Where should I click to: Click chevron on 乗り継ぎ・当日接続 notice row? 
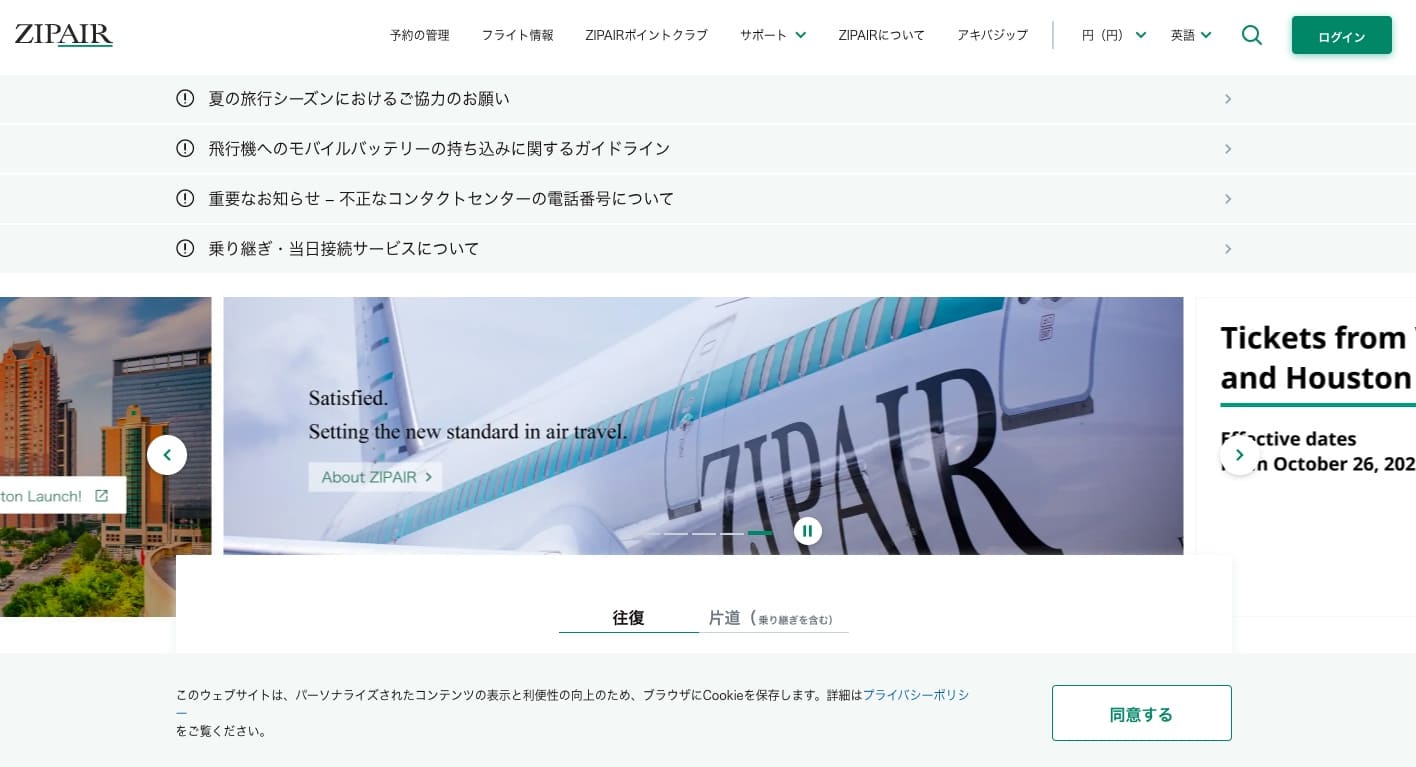[x=1228, y=249]
